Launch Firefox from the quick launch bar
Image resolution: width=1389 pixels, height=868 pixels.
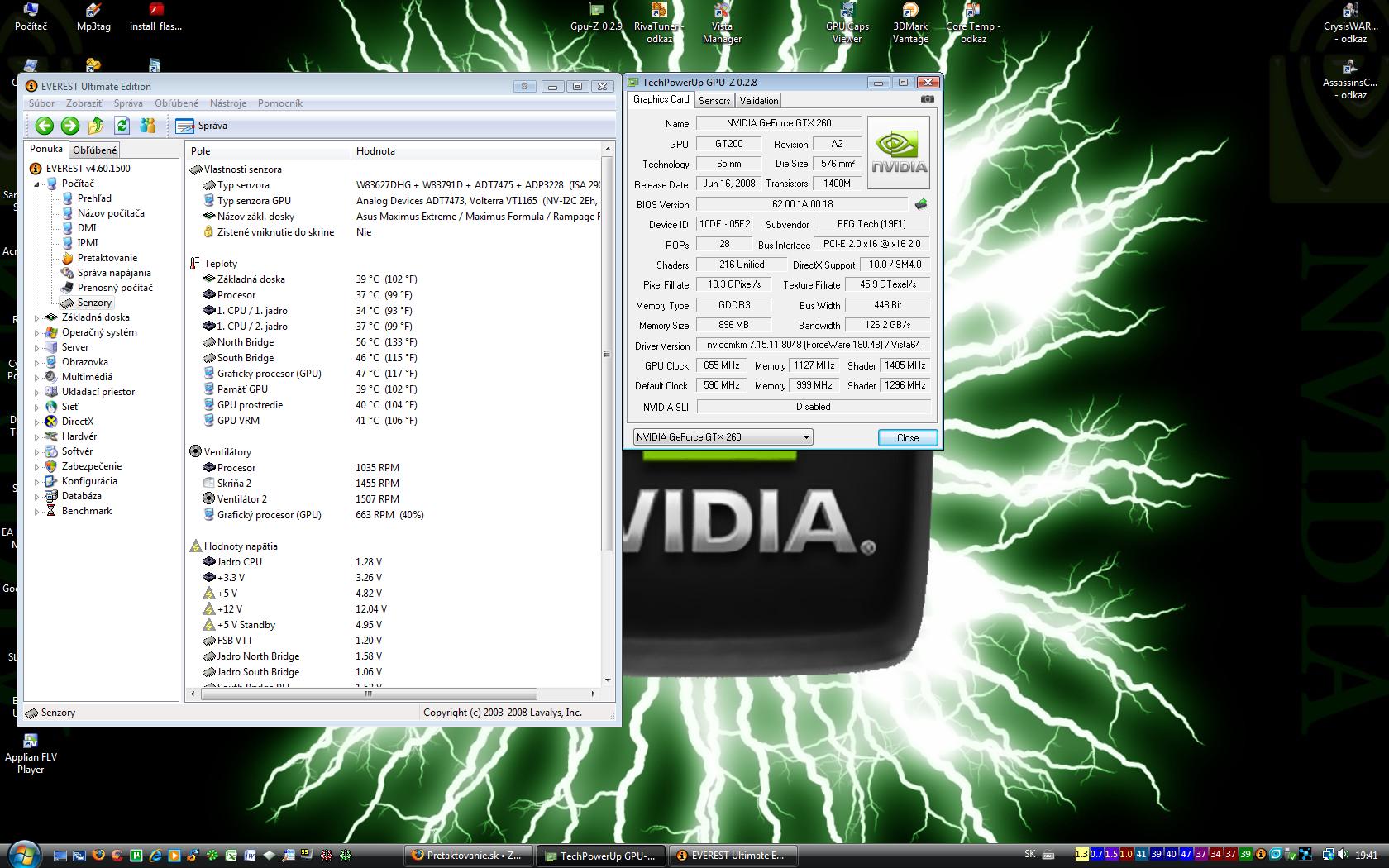point(98,856)
